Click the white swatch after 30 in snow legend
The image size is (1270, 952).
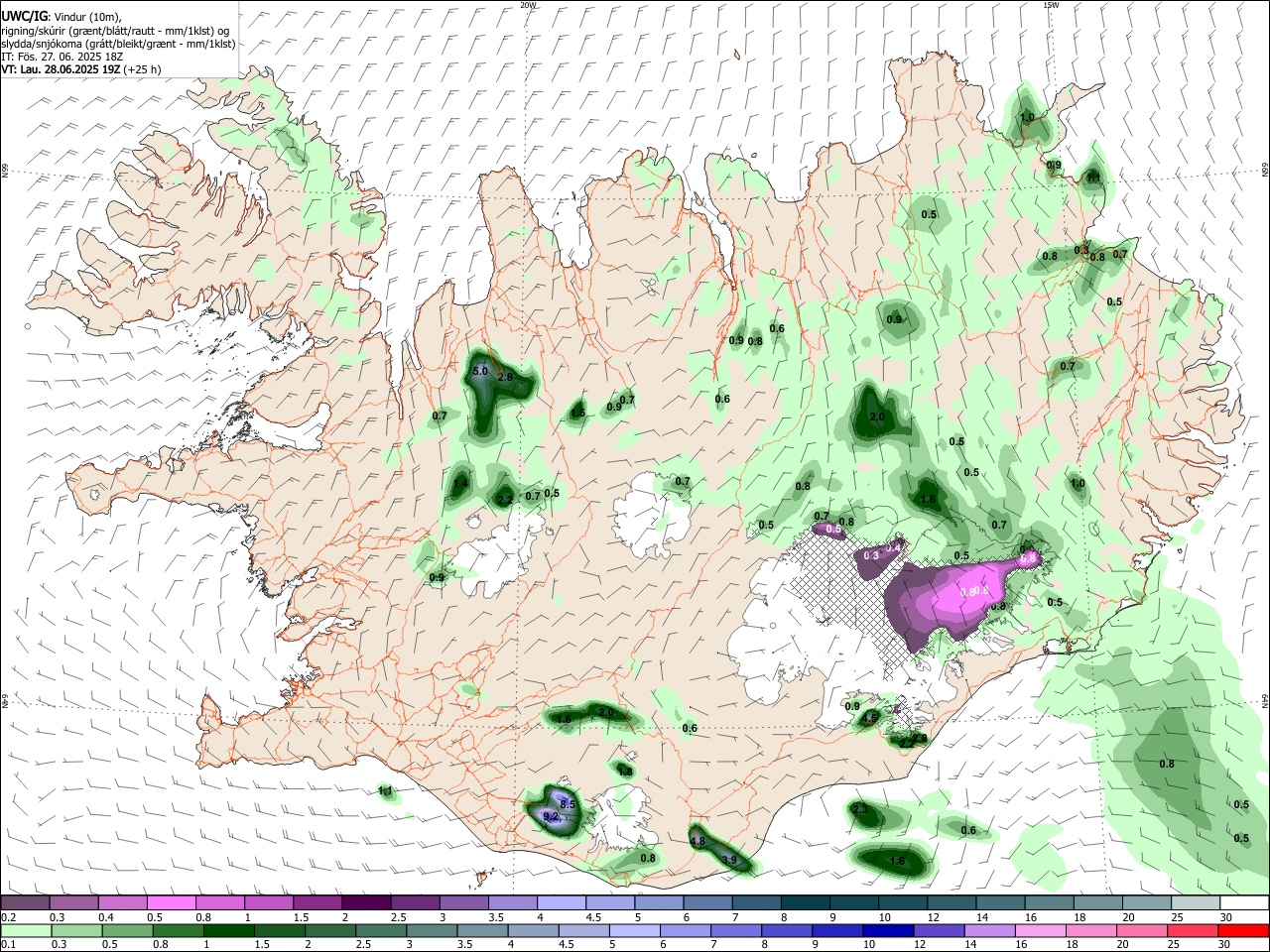(1244, 903)
